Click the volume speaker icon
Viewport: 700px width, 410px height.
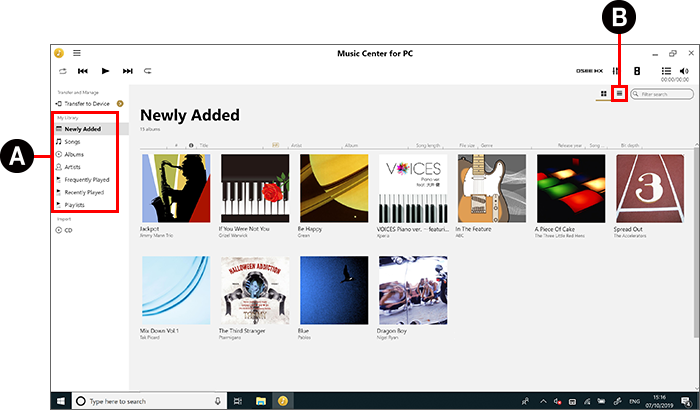point(683,71)
